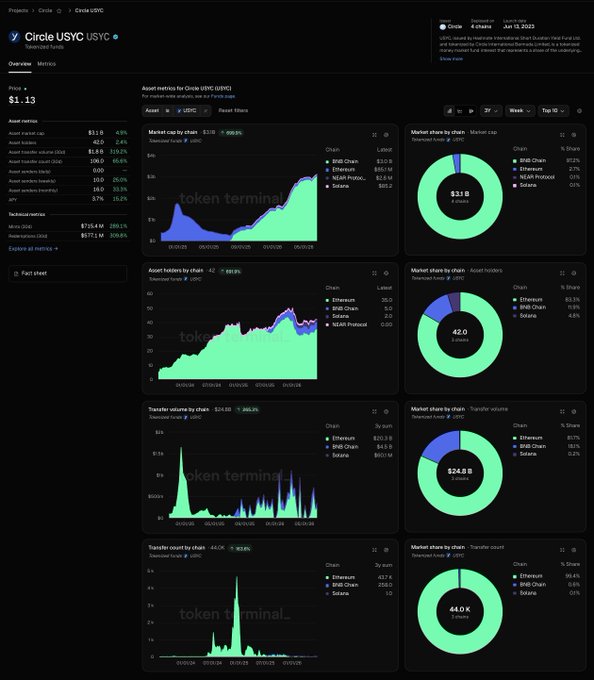Image resolution: width=594 pixels, height=680 pixels.
Task: Open the Top 10 dropdown
Action: pyautogui.click(x=553, y=111)
